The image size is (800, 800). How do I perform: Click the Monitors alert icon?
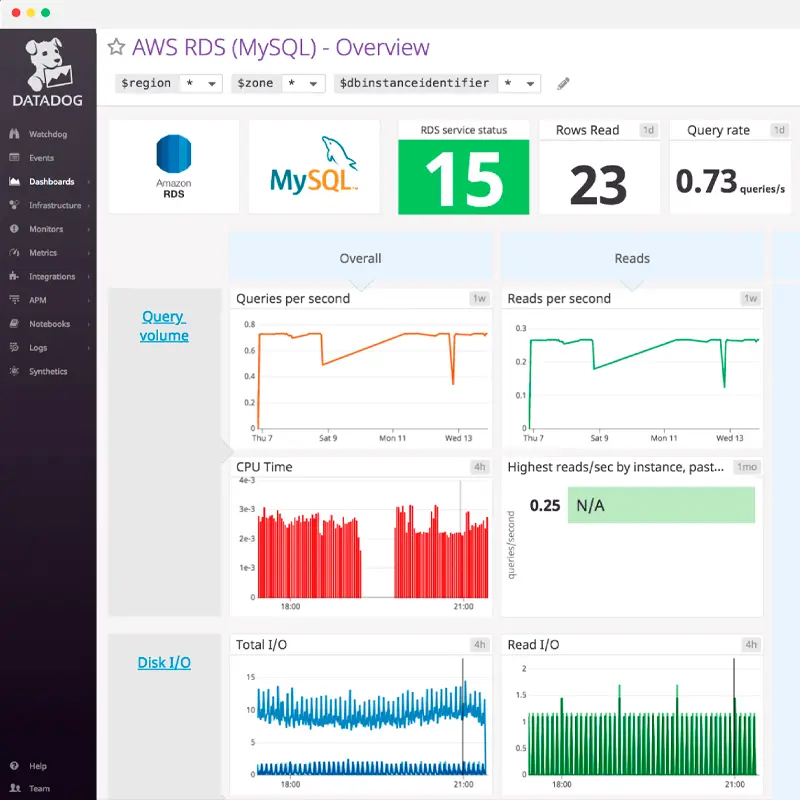coord(14,229)
